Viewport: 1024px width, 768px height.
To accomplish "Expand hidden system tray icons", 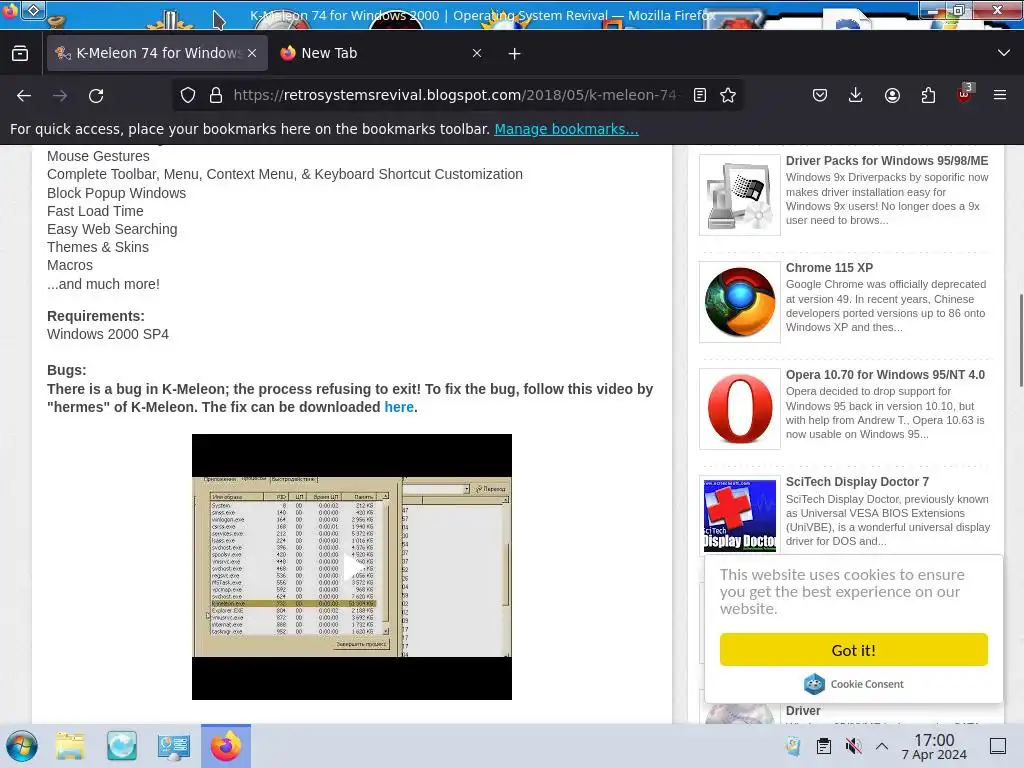I will 882,746.
